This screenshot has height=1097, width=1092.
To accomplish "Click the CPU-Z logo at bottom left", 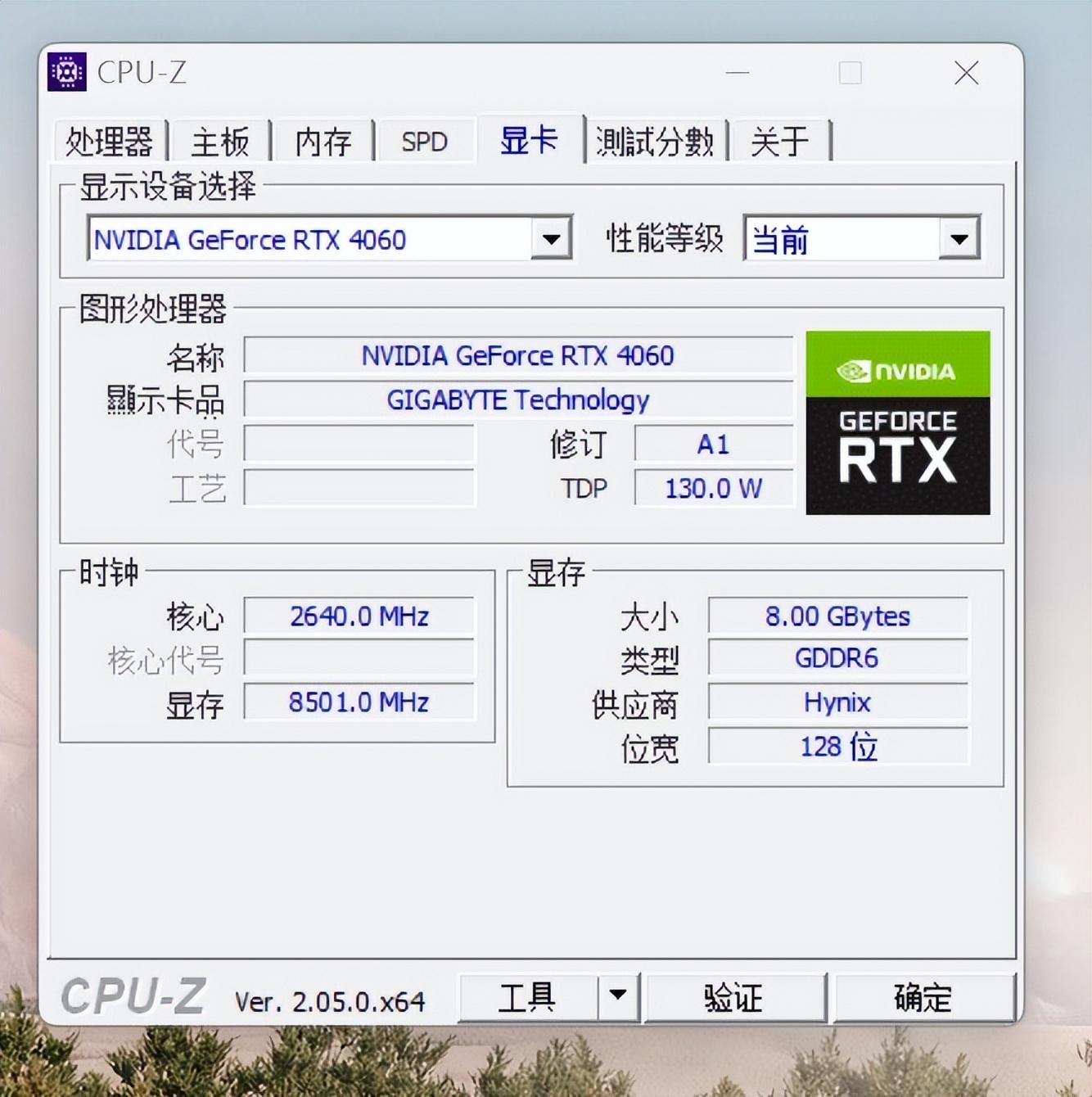I will [133, 996].
